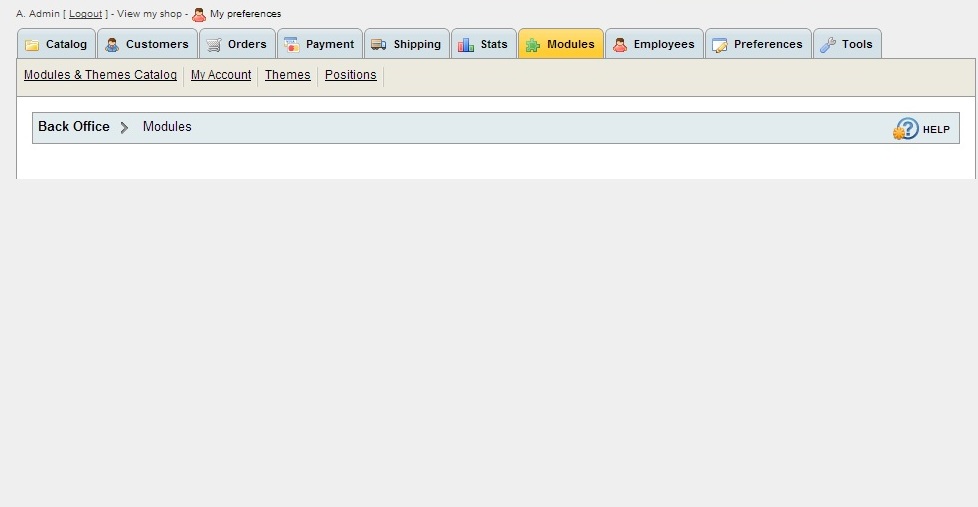Viewport: 978px width, 507px height.
Task: Select the Shipping tab
Action: pyautogui.click(x=407, y=44)
